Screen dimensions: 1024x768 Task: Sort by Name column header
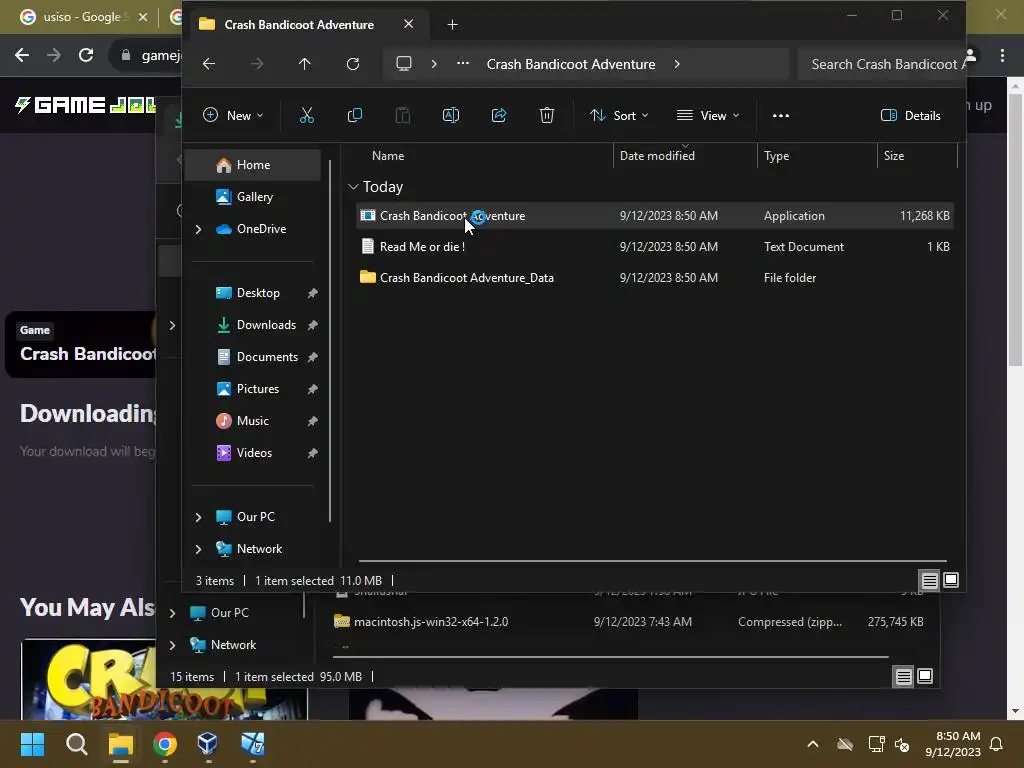[388, 155]
